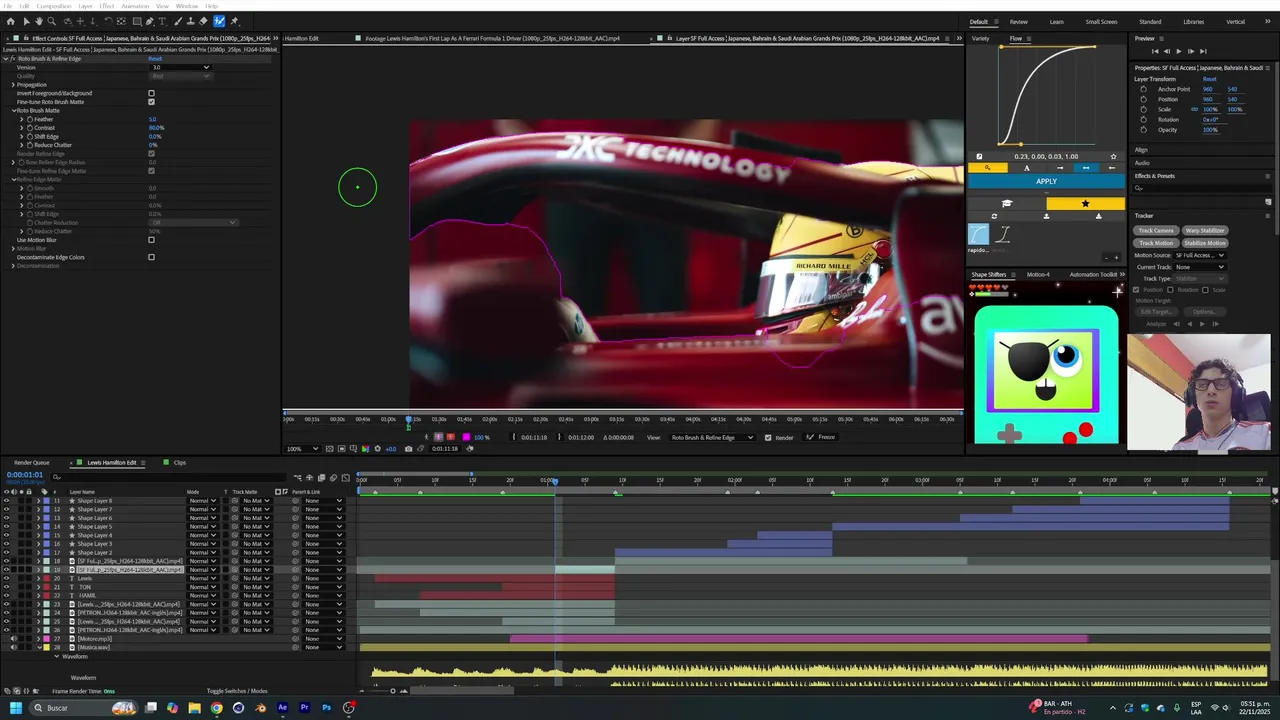Open the Motion Source dropdown in Tracker

pos(1199,255)
